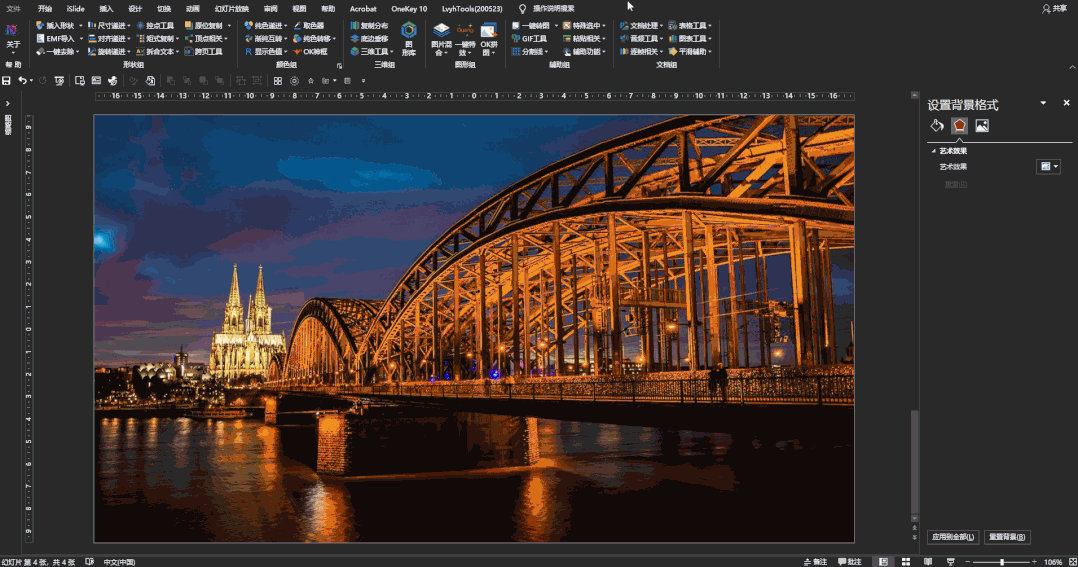Click the 应用到全部 button
The width and height of the screenshot is (1078, 567).
(952, 537)
